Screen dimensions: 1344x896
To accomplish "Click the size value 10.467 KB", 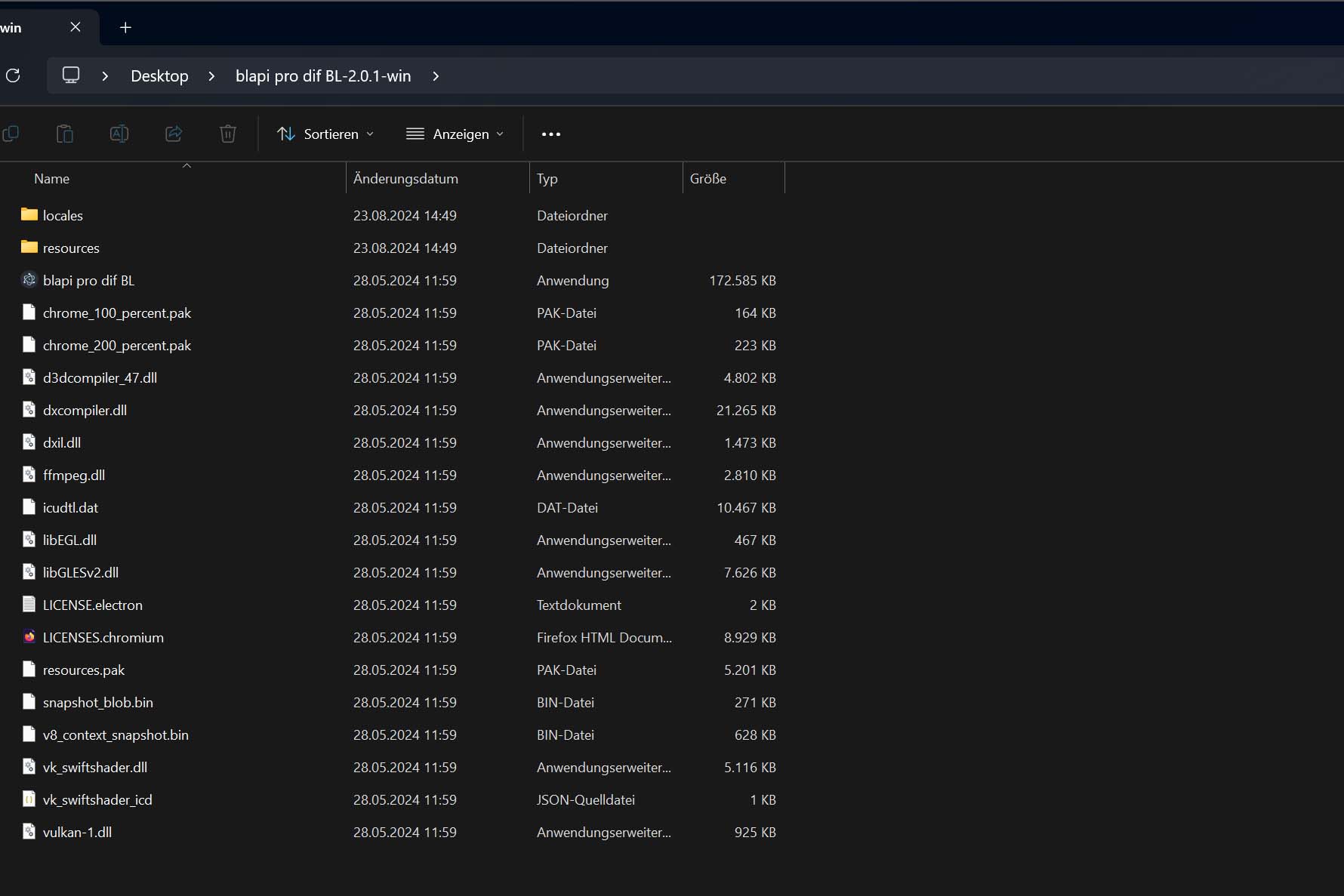I will coord(746,507).
